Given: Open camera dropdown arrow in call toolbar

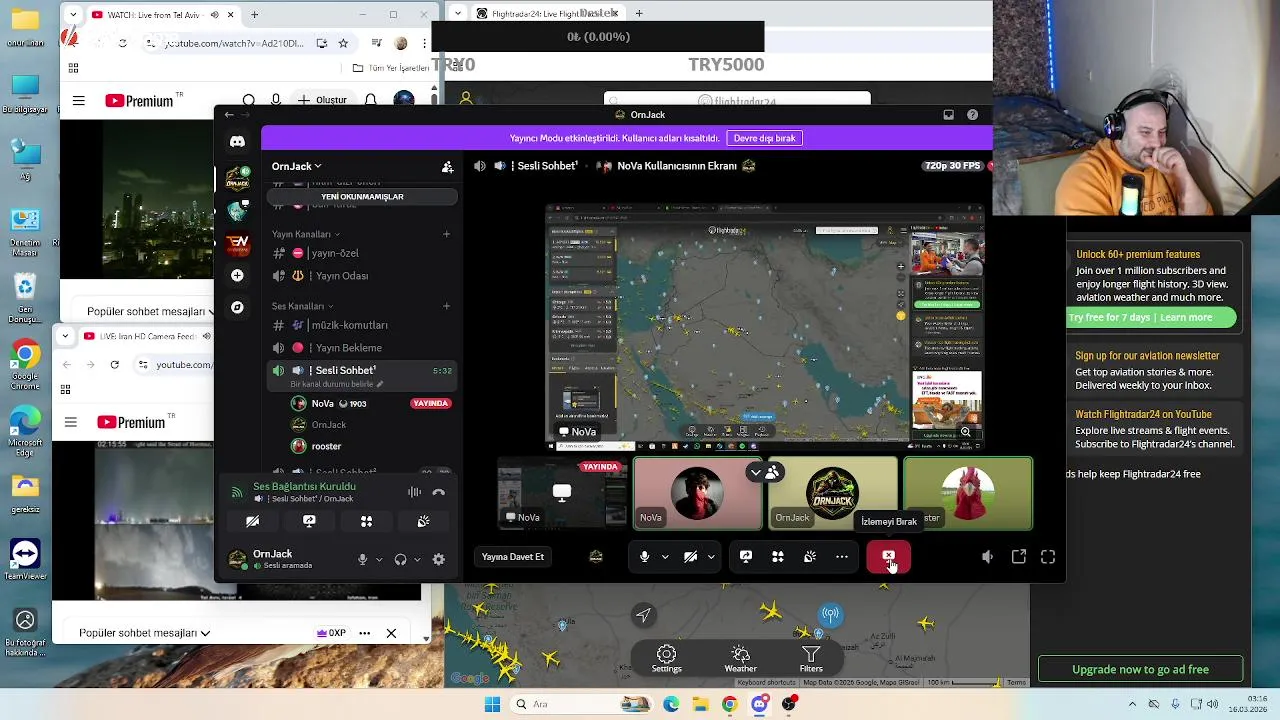Looking at the screenshot, I should point(711,557).
